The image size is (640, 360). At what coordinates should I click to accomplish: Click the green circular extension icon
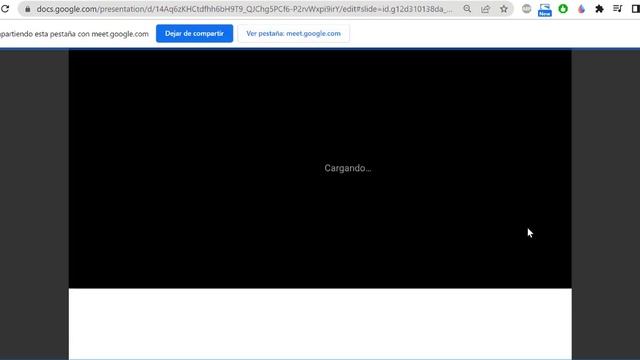563,9
